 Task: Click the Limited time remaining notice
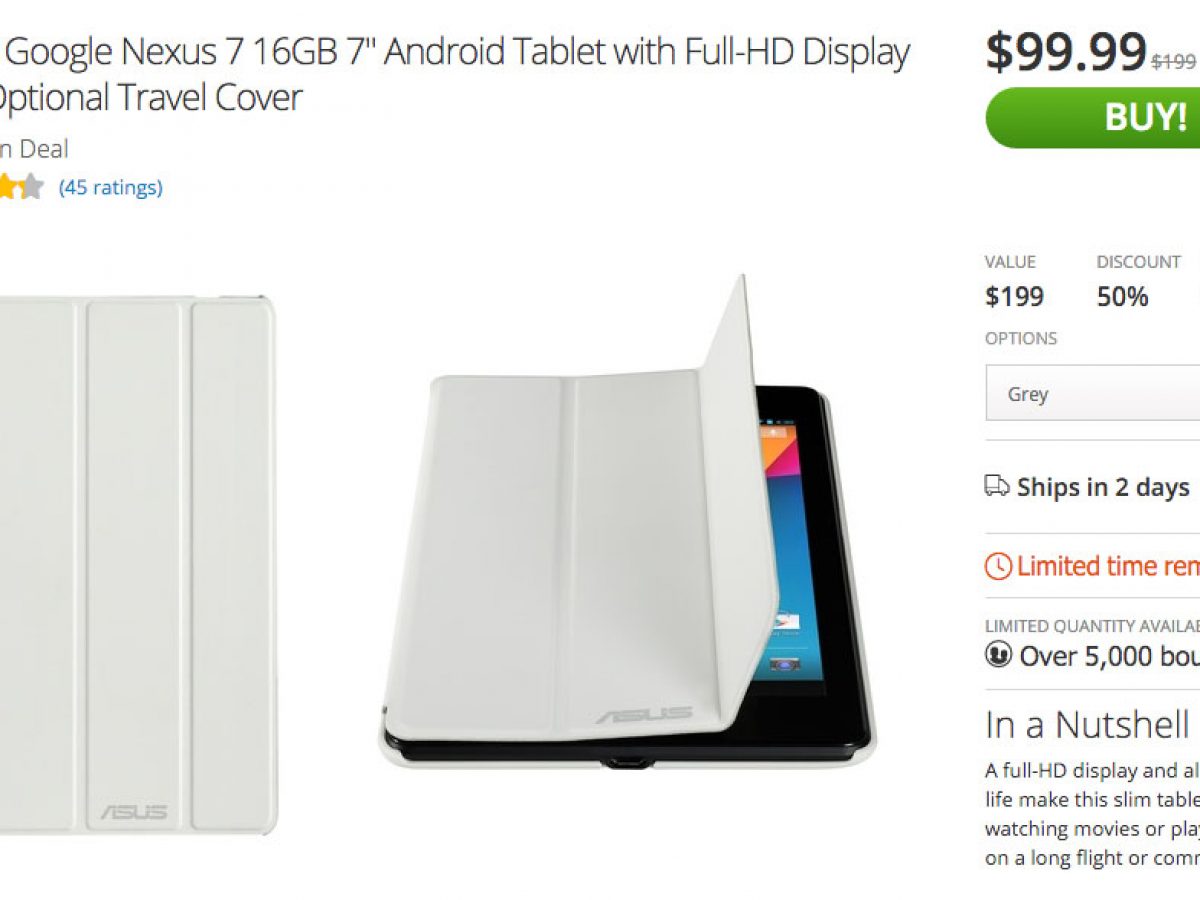tap(1108, 566)
